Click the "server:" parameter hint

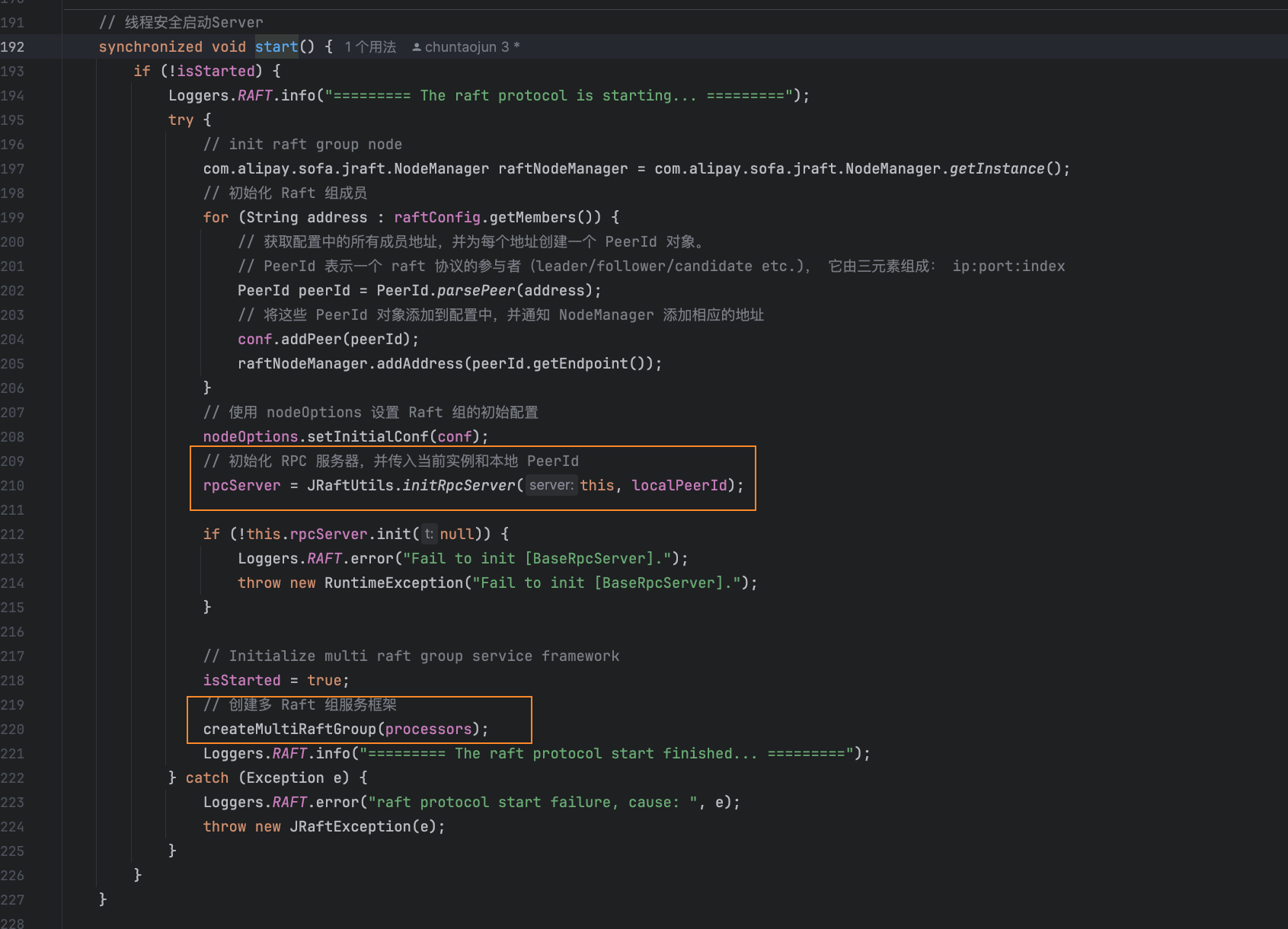[x=551, y=486]
